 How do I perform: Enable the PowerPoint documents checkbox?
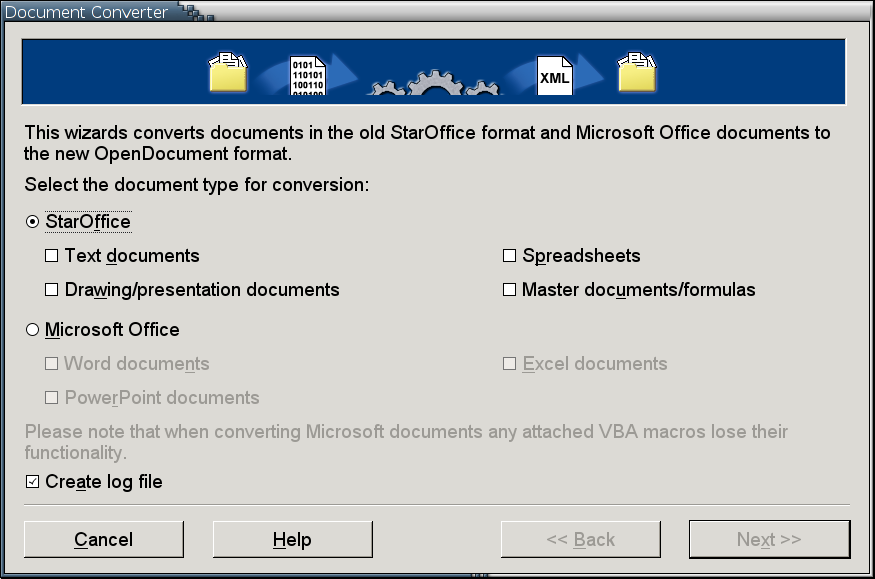coord(52,398)
